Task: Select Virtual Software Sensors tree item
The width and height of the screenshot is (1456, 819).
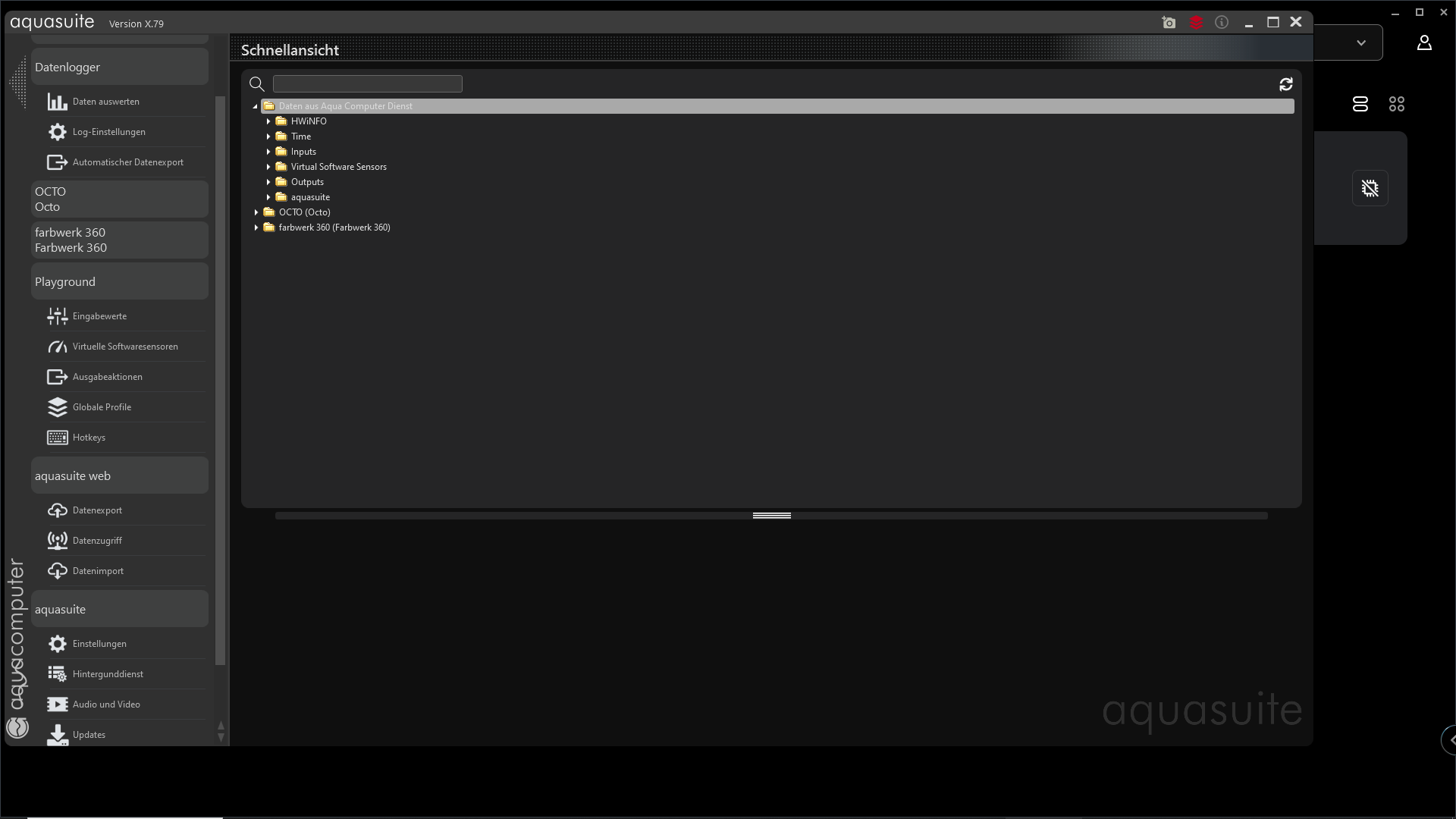Action: (x=339, y=167)
